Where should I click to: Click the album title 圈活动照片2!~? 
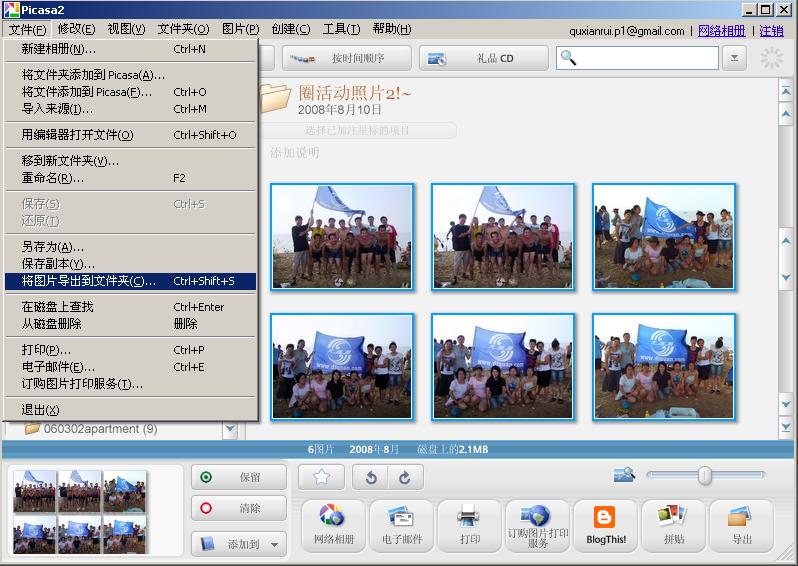tap(354, 93)
